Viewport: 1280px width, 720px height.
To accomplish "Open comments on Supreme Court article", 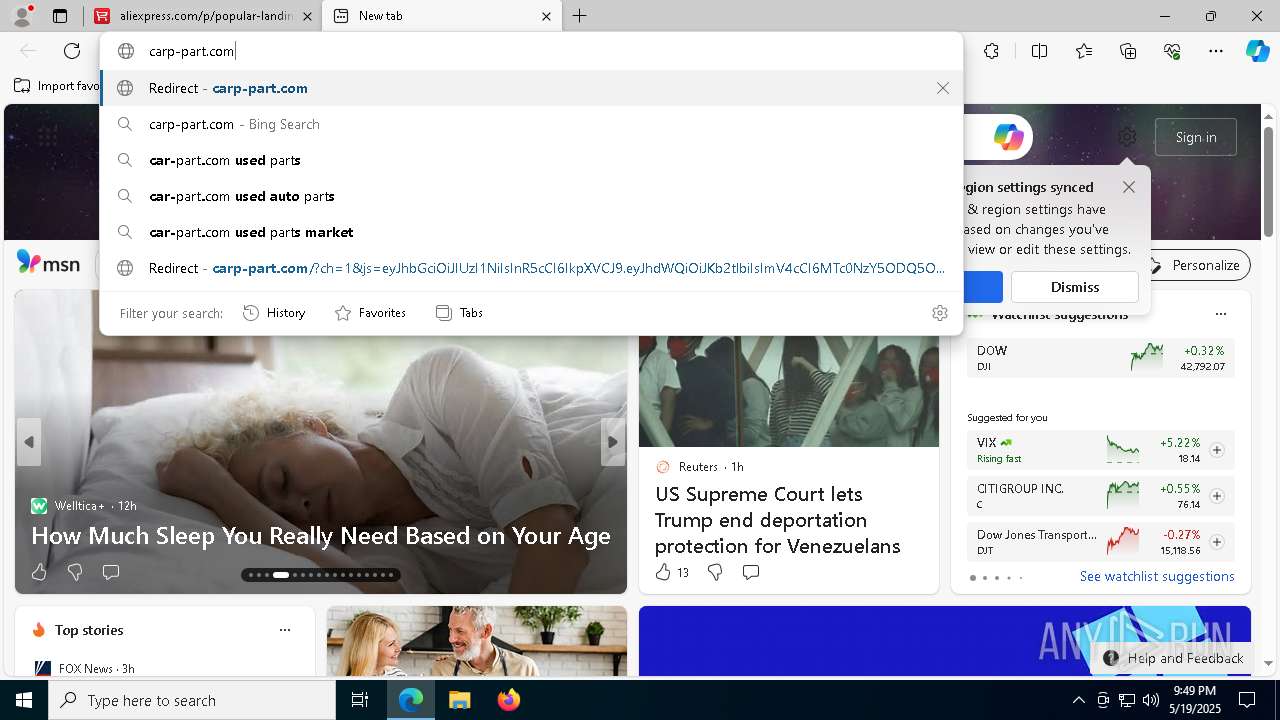I will pyautogui.click(x=751, y=572).
